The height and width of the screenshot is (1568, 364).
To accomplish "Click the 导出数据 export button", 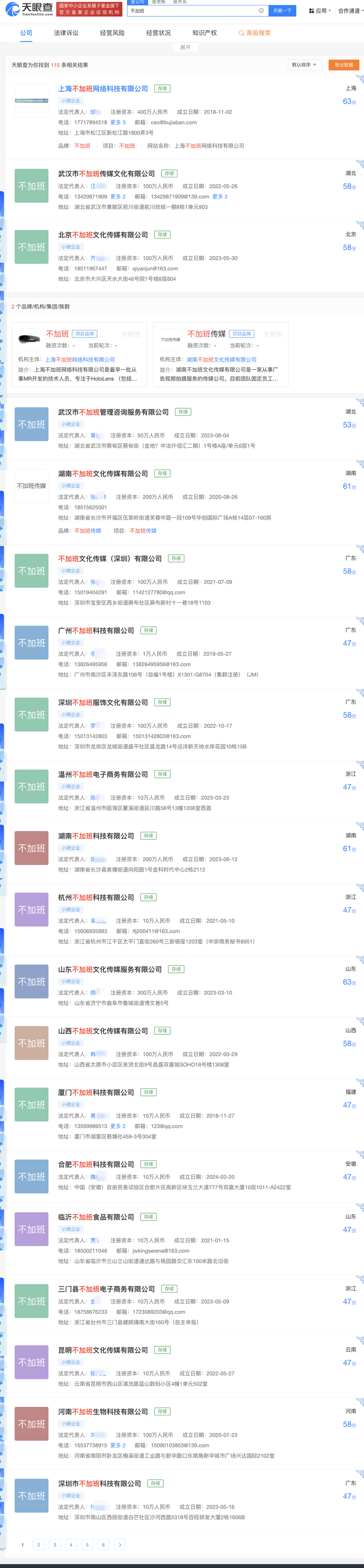I will [343, 65].
